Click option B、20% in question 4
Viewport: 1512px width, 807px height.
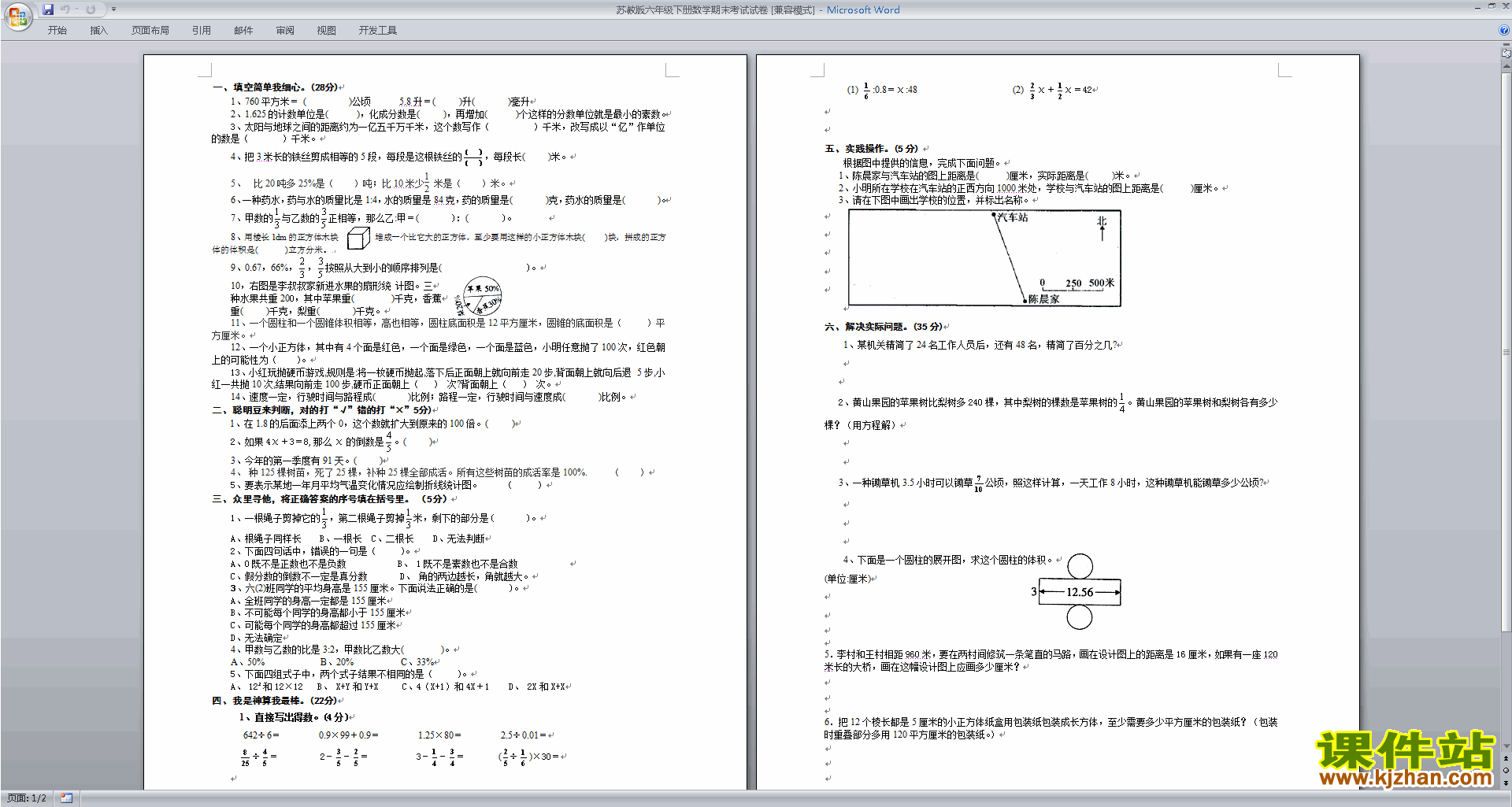(x=337, y=662)
